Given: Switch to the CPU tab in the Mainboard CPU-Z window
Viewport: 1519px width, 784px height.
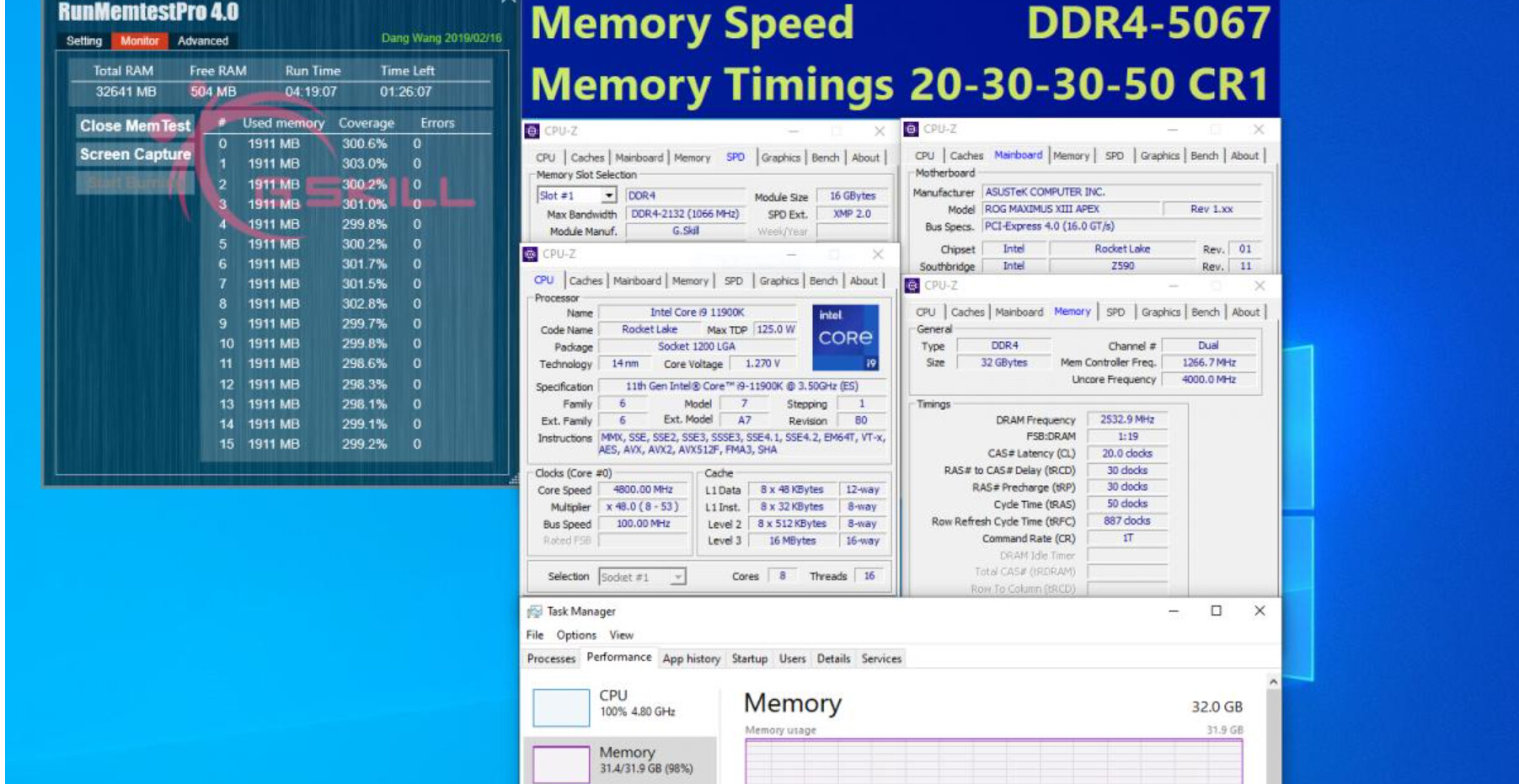Looking at the screenshot, I should [924, 156].
